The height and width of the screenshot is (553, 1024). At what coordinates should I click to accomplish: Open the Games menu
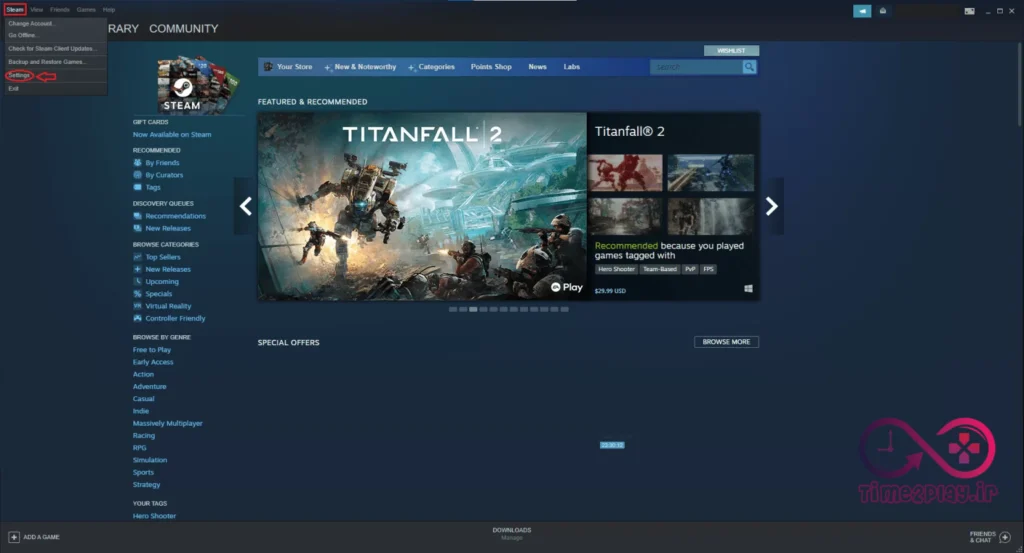point(86,10)
